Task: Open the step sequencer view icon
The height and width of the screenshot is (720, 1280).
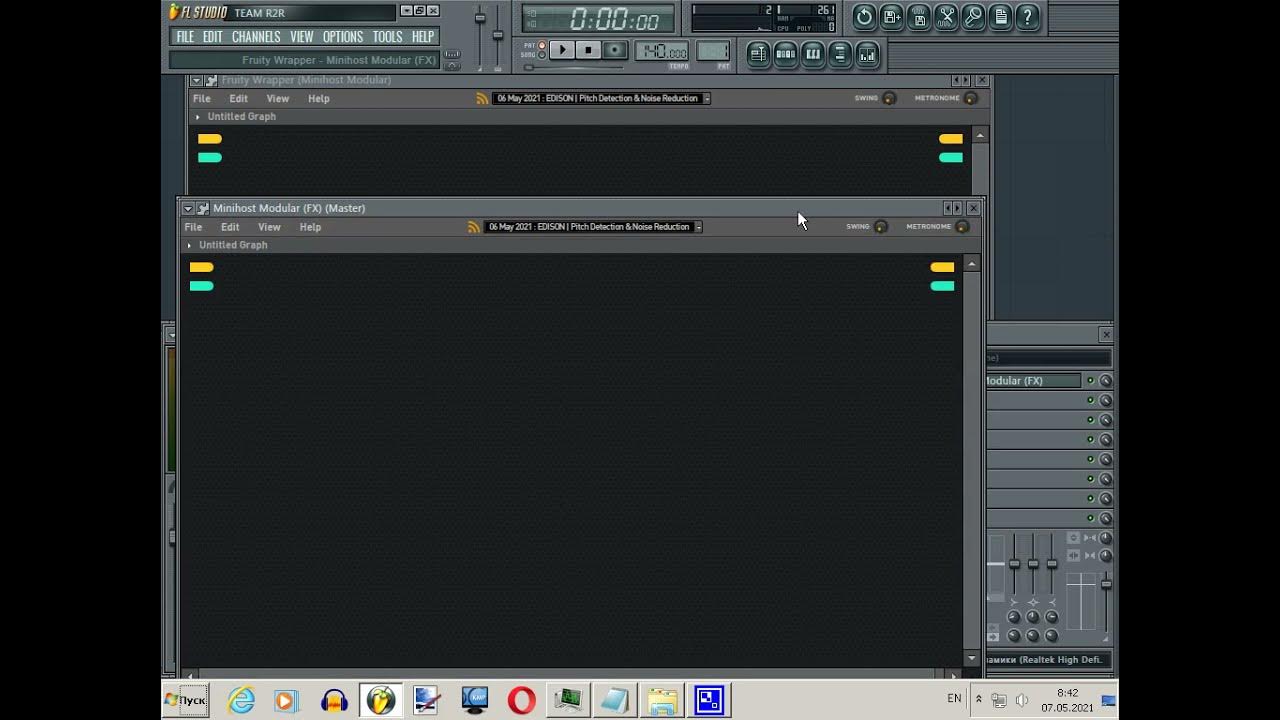Action: 786,55
